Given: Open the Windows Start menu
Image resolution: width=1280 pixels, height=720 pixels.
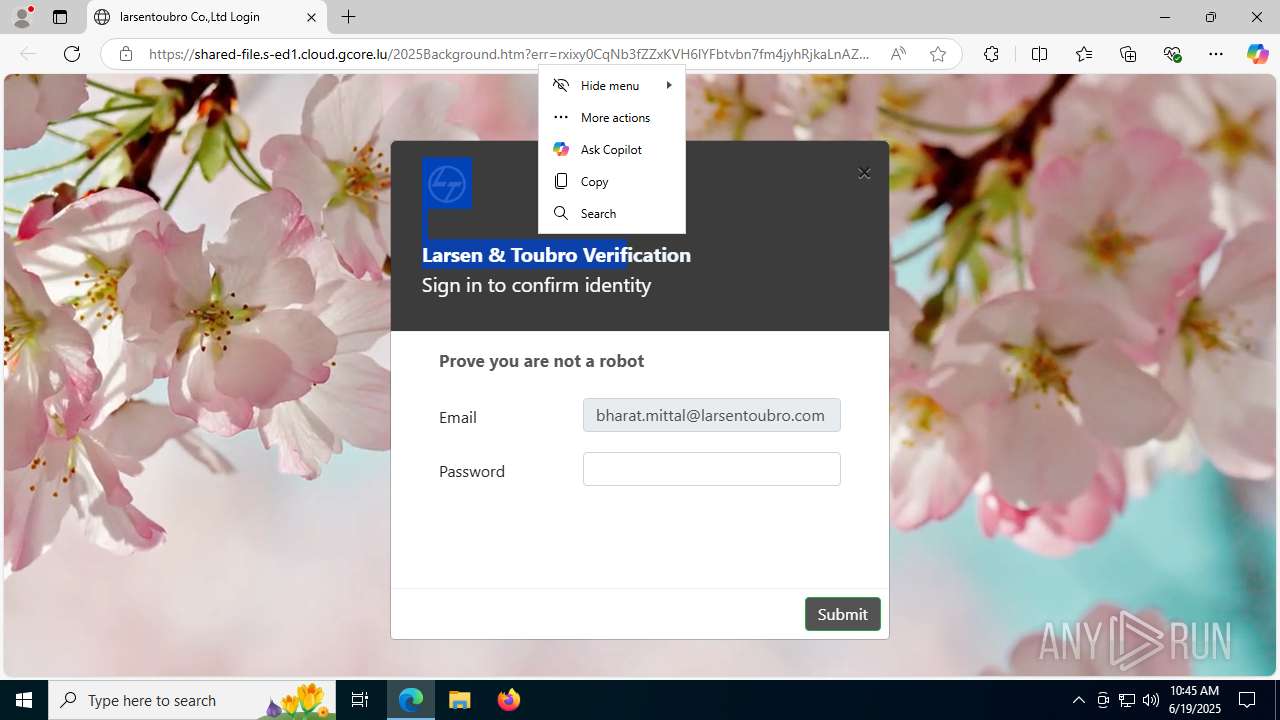Looking at the screenshot, I should coord(24,700).
